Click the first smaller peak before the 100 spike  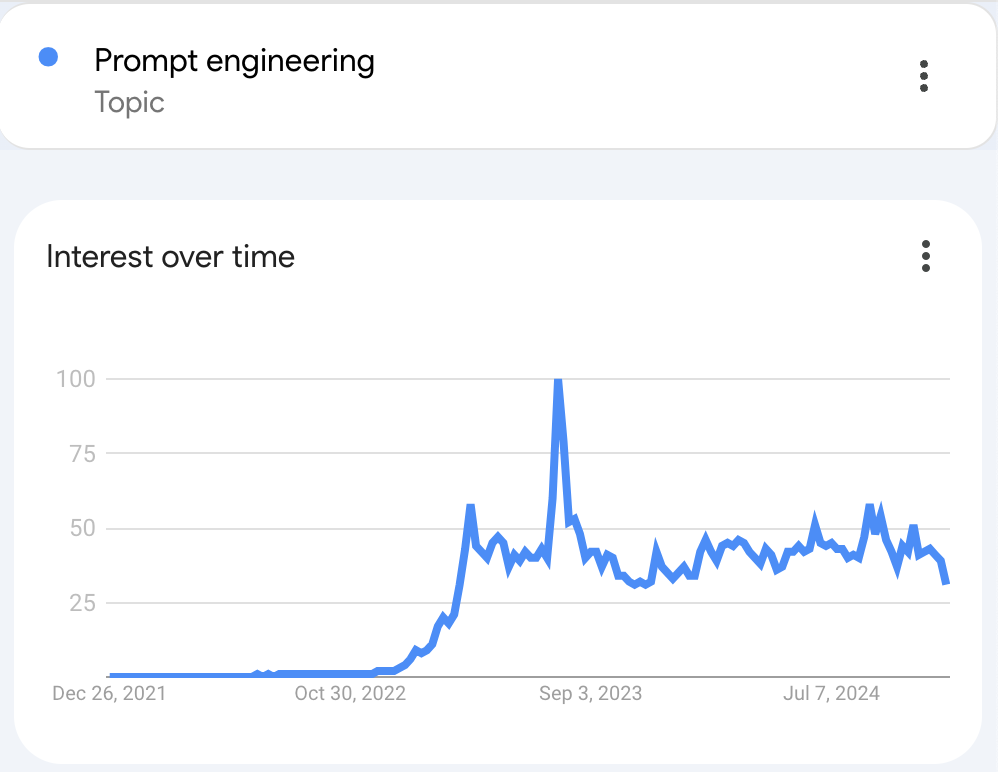click(x=470, y=507)
